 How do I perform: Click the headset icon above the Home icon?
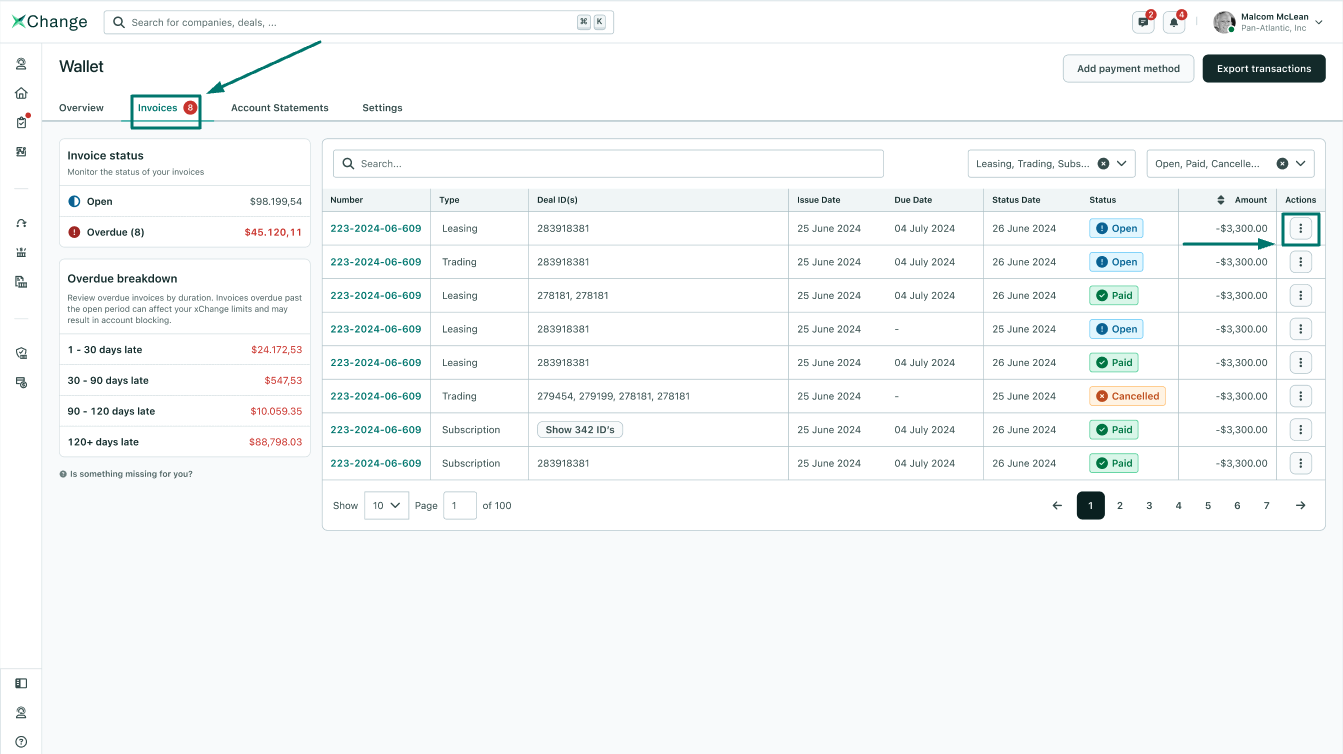click(x=21, y=64)
